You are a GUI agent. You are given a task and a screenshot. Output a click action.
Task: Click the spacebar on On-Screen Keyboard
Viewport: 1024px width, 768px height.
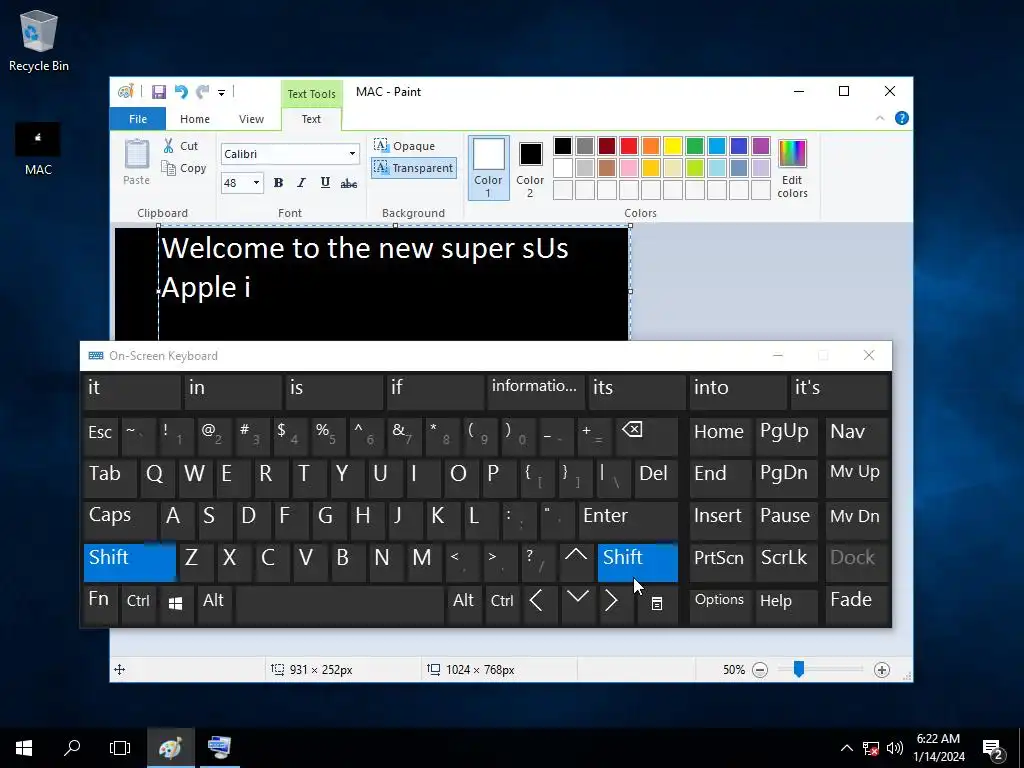coord(340,604)
